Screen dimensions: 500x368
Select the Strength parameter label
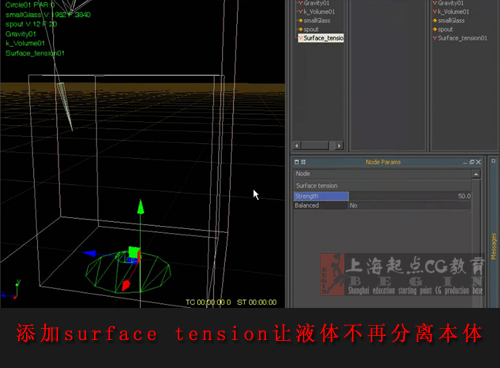[x=321, y=196]
